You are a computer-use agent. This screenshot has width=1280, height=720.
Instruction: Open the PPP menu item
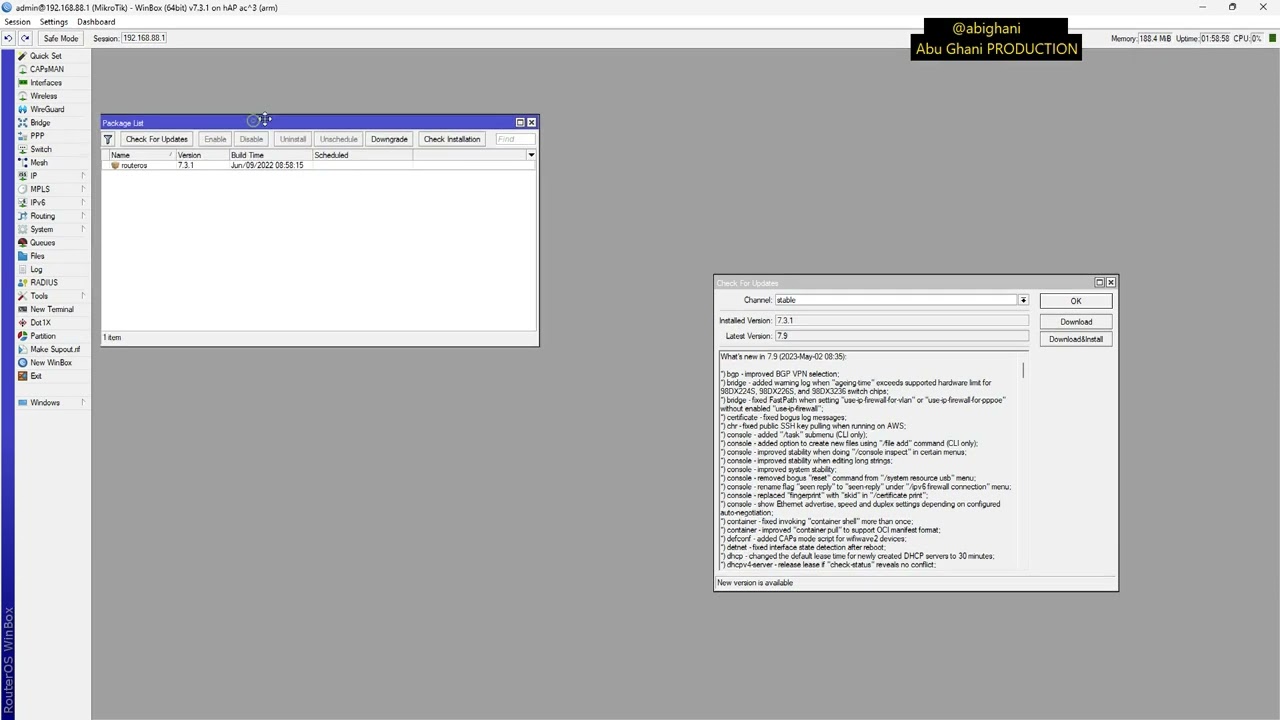[37, 136]
